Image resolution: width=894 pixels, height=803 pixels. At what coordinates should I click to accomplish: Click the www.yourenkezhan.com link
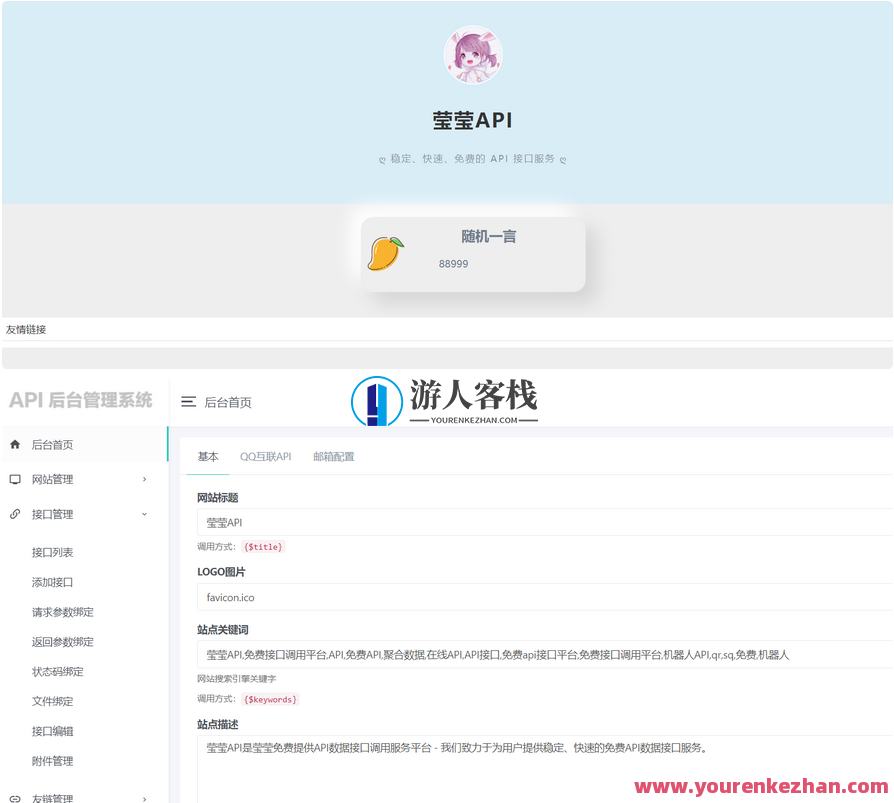click(762, 787)
